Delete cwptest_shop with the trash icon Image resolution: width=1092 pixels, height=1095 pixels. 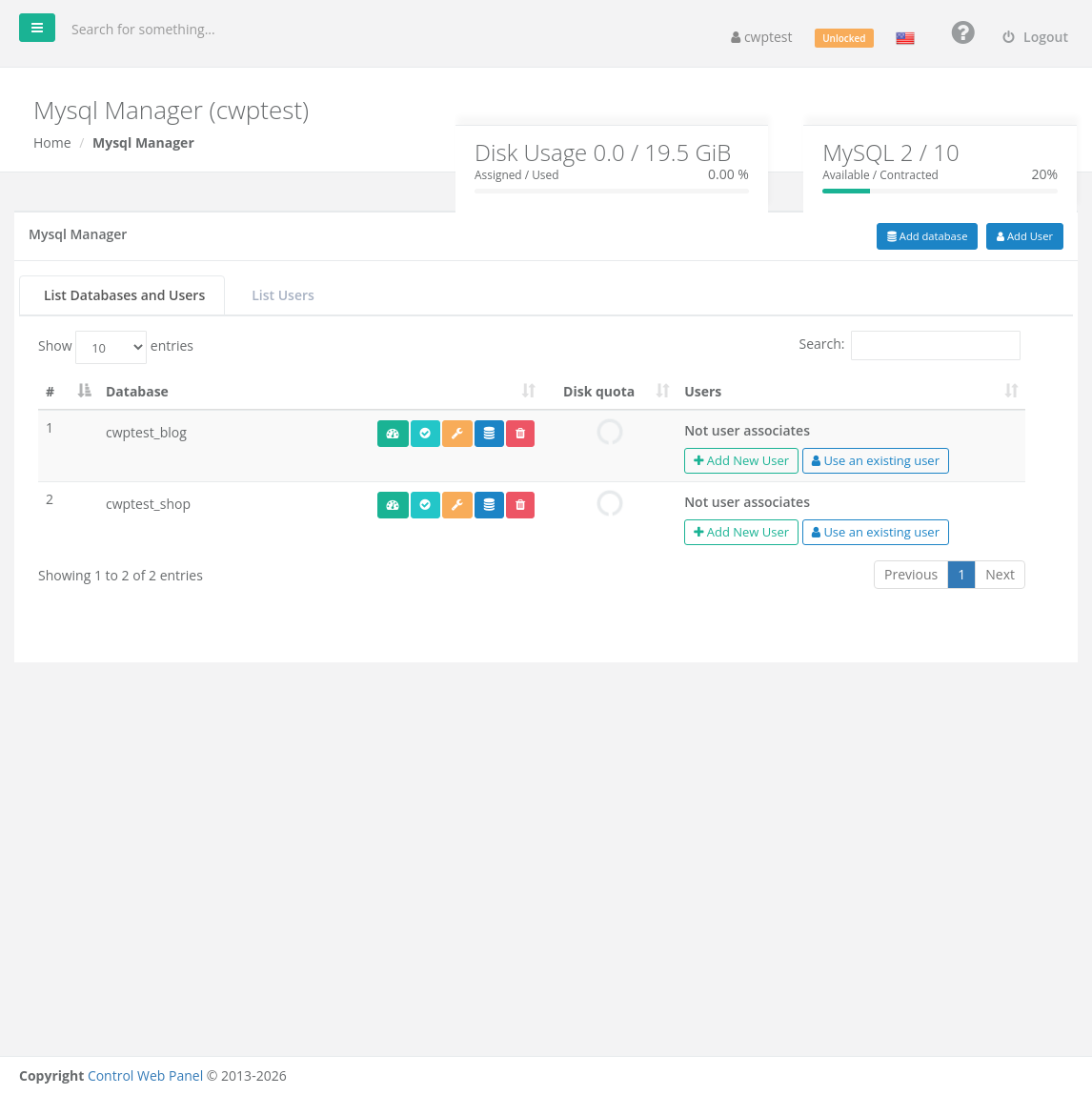click(x=520, y=505)
